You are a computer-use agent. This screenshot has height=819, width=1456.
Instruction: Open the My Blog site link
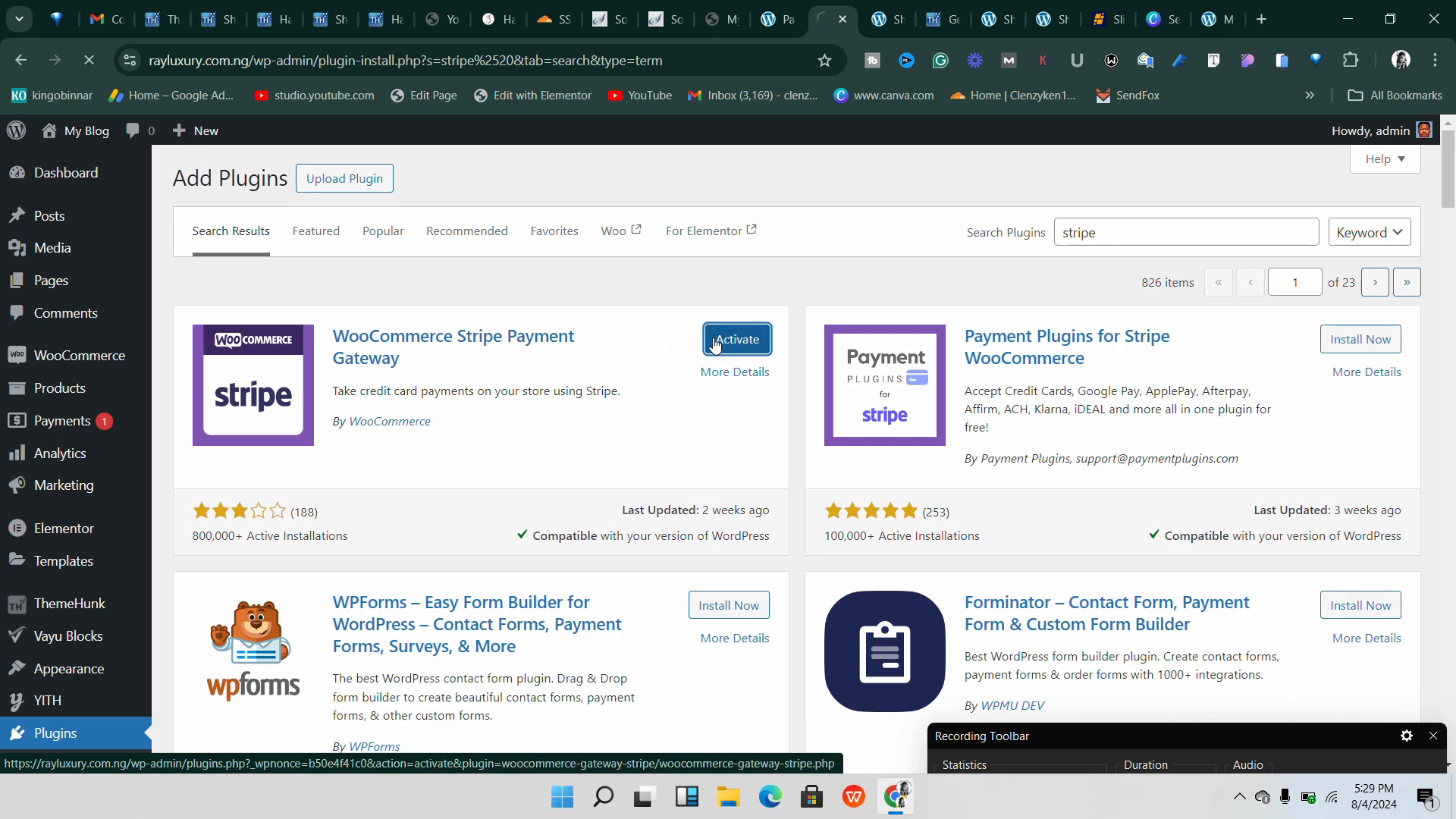pos(76,130)
